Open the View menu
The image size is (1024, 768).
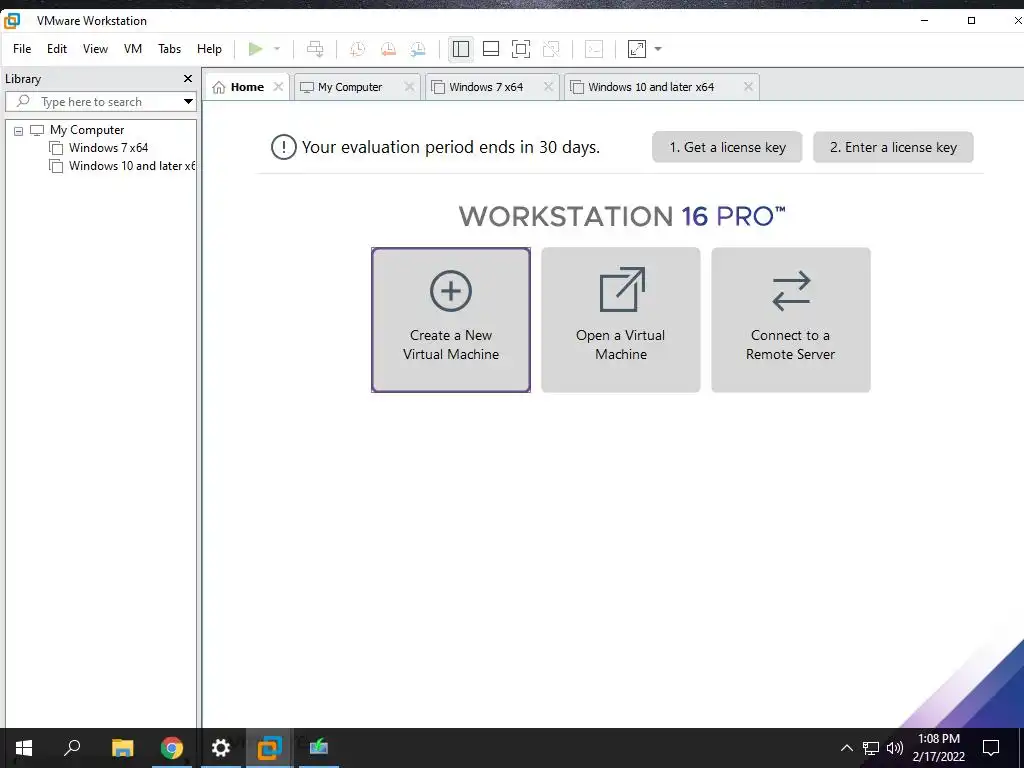pos(95,49)
